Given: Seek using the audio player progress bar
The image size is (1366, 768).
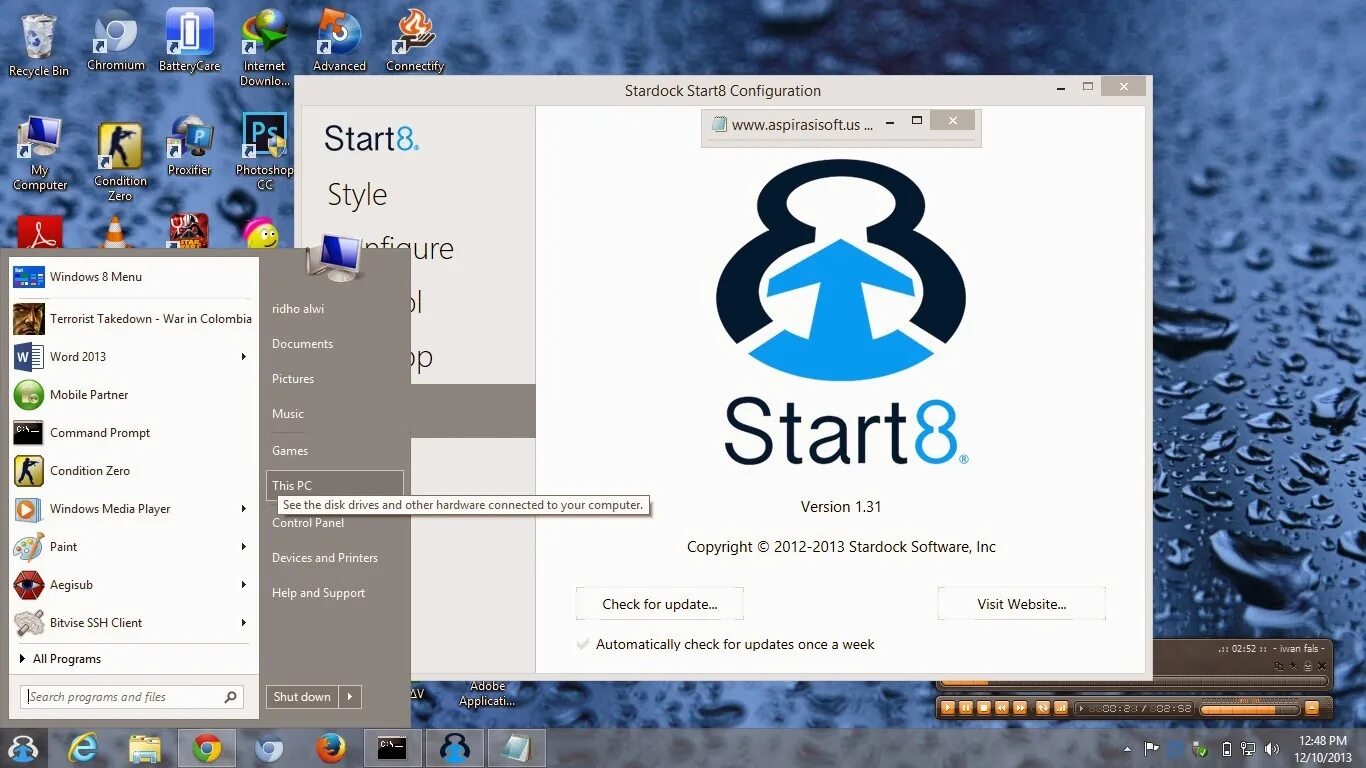Looking at the screenshot, I should [1134, 681].
